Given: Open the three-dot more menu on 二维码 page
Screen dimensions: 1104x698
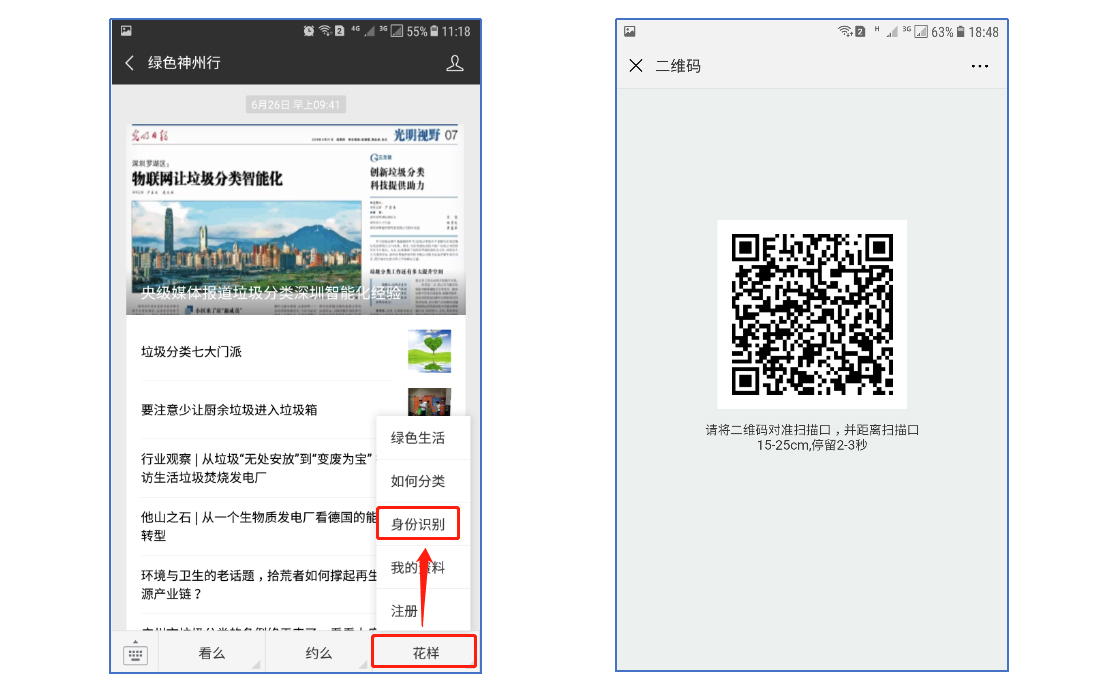Looking at the screenshot, I should pyautogui.click(x=979, y=66).
